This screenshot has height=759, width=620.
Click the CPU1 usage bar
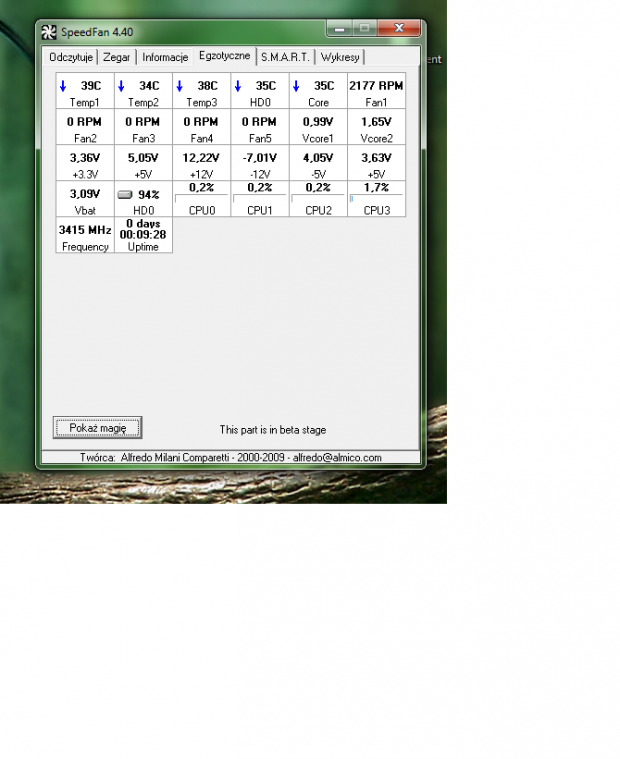[x=260, y=199]
